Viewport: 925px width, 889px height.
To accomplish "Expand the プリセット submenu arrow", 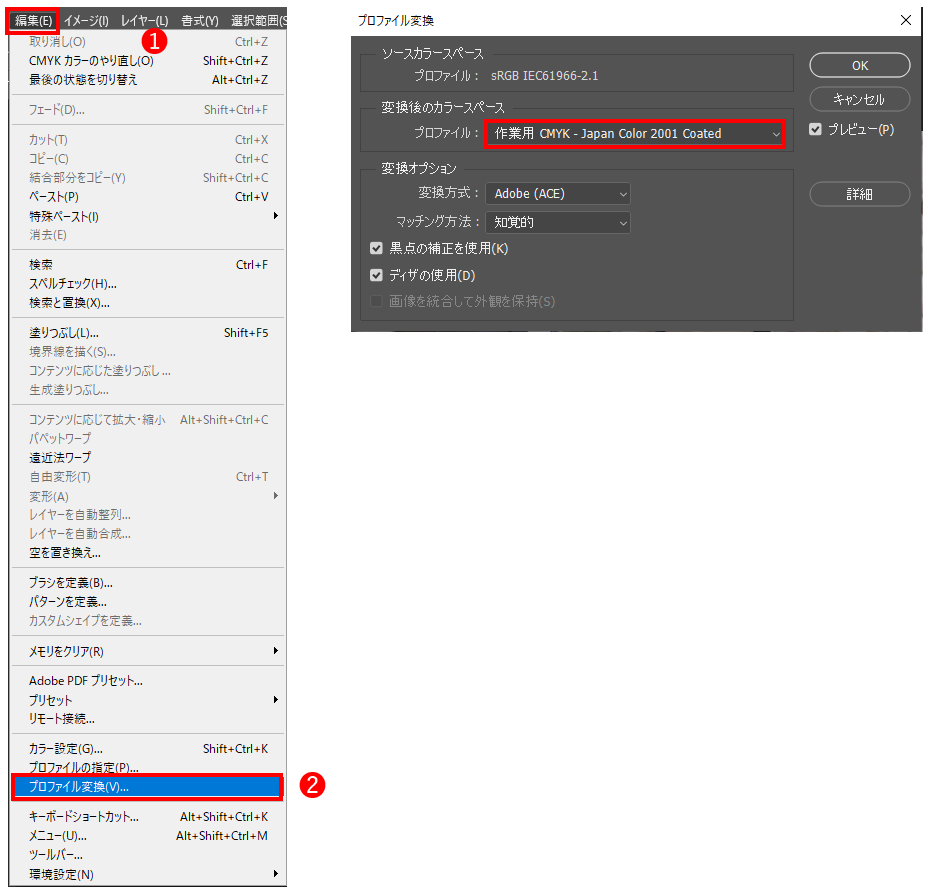I will click(275, 700).
